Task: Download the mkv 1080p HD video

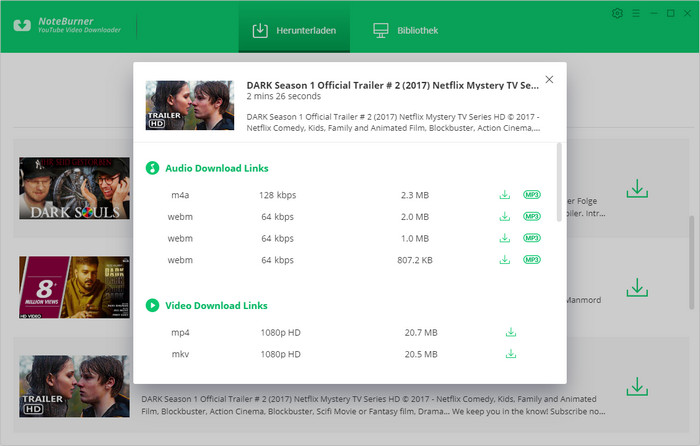Action: pyautogui.click(x=511, y=354)
